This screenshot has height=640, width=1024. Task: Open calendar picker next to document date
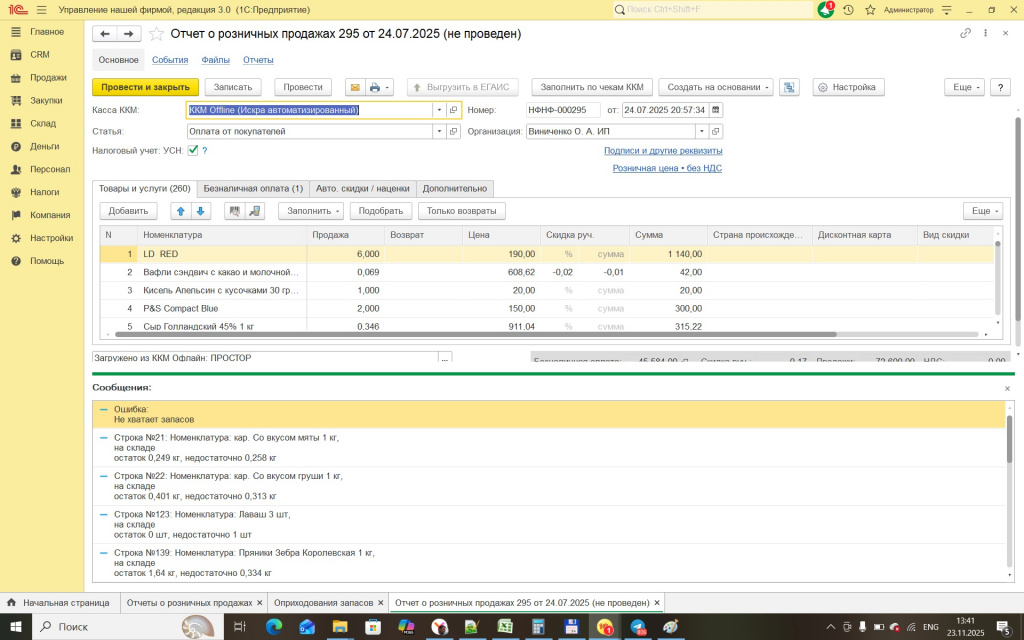coord(716,110)
